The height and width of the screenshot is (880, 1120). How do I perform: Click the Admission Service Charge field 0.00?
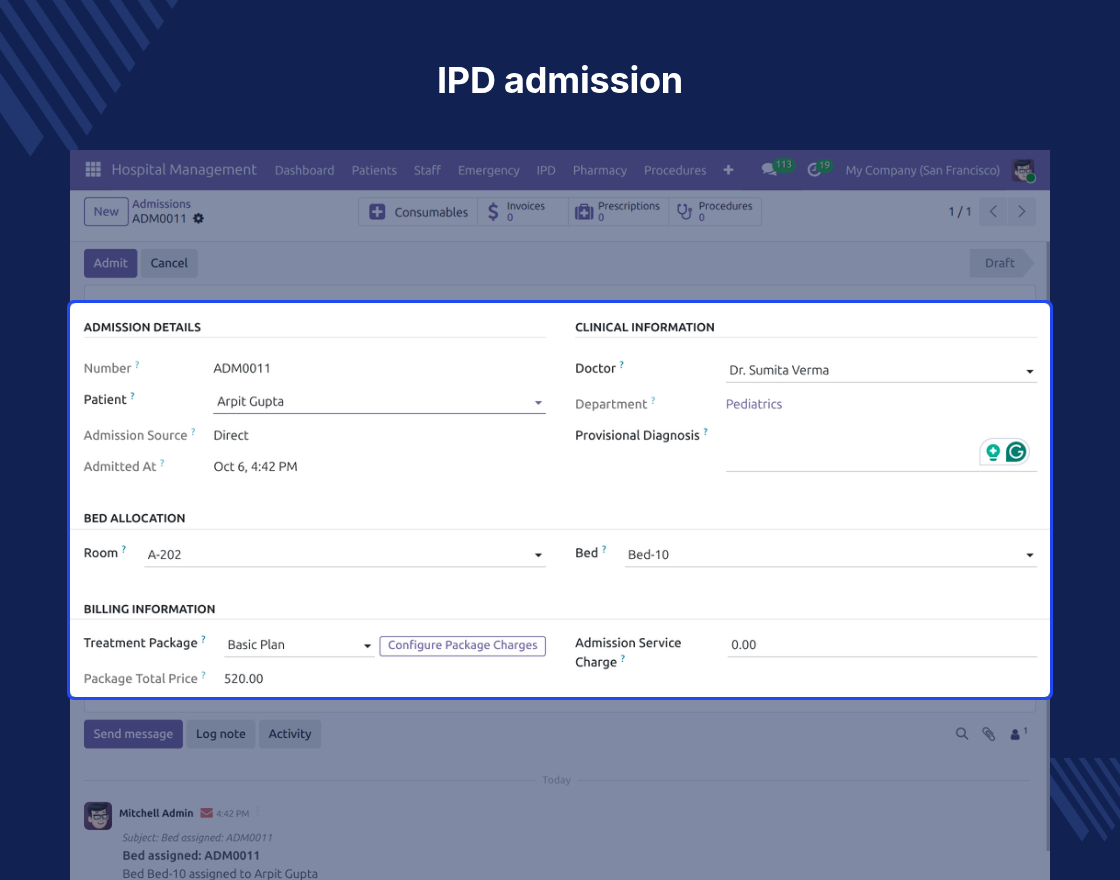pos(882,644)
